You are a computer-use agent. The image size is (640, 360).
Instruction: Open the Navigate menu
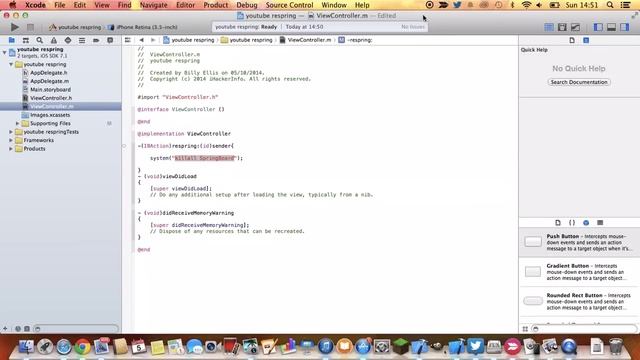click(x=153, y=5)
